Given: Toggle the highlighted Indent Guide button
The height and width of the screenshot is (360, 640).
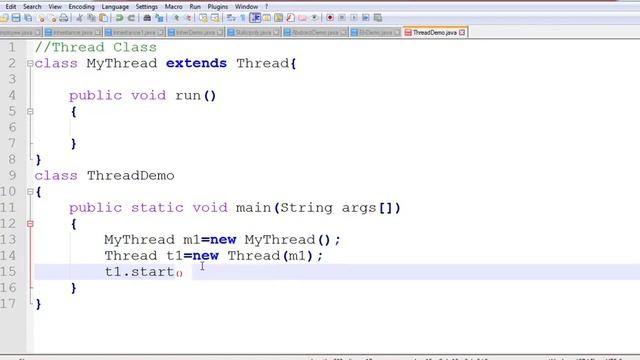Looking at the screenshot, I should coord(255,18).
